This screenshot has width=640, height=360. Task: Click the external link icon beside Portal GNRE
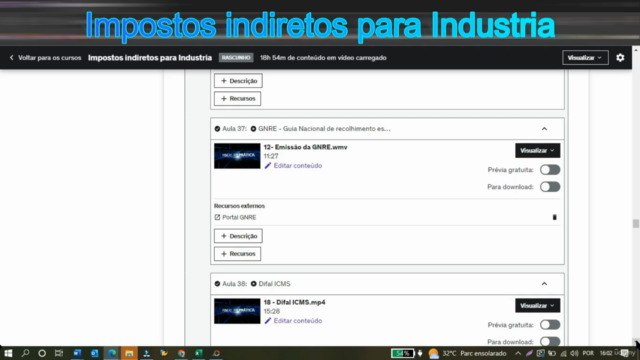[217, 217]
